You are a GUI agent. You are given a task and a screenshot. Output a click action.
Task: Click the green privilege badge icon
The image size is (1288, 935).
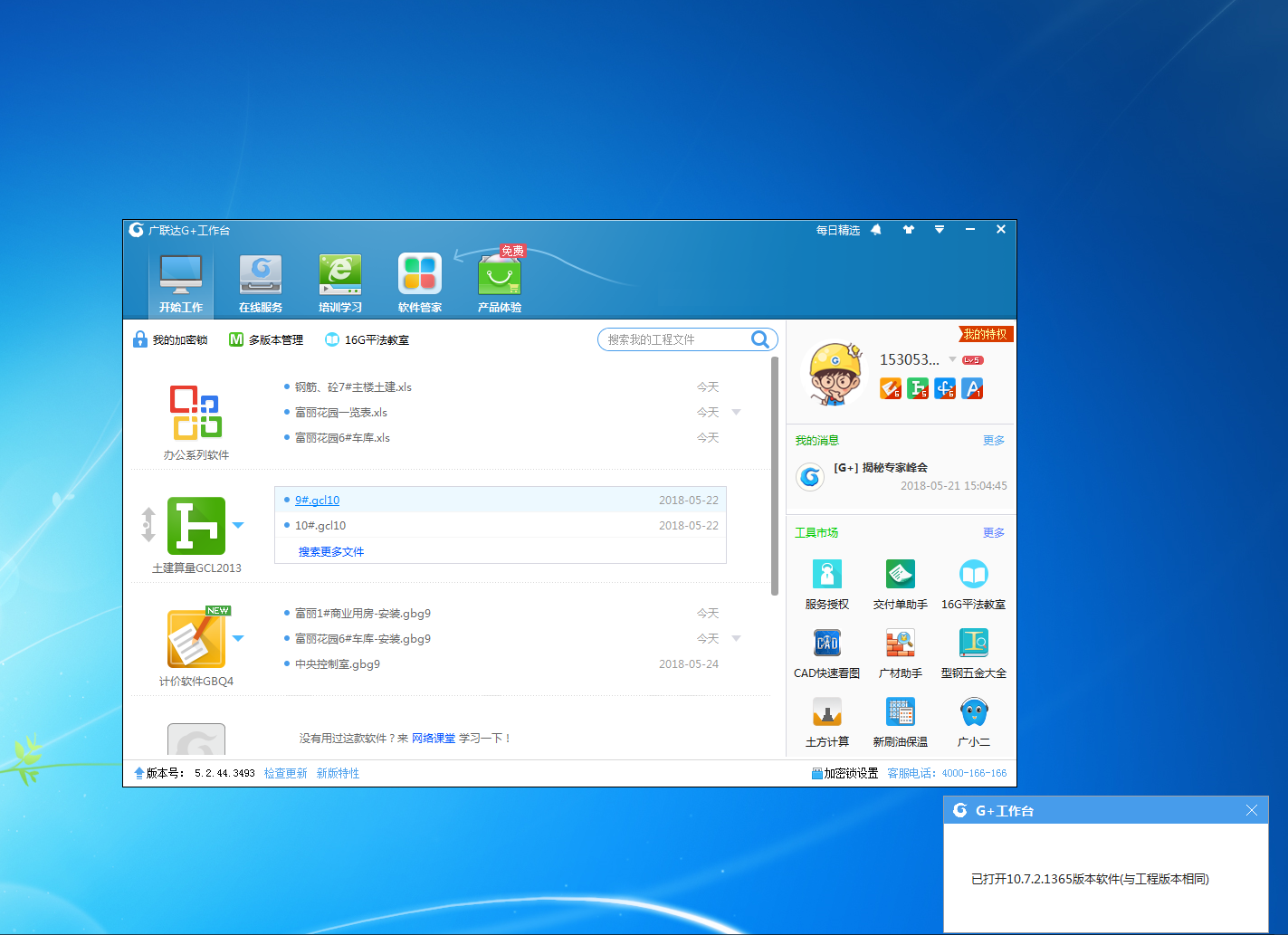coord(918,388)
